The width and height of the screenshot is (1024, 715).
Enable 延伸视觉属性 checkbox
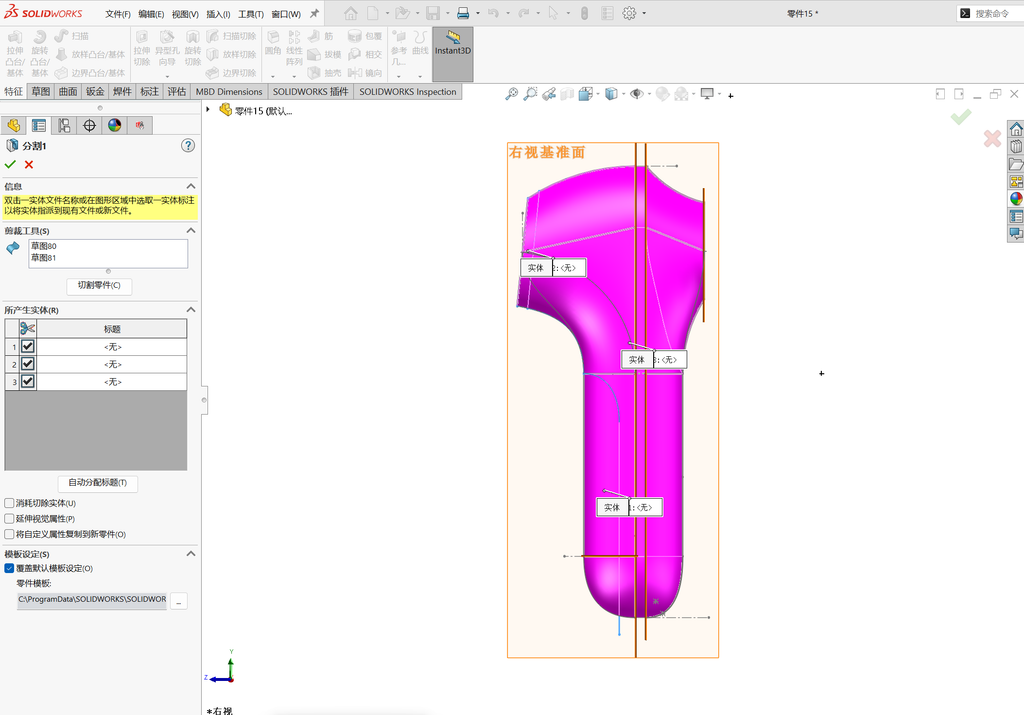[9, 518]
